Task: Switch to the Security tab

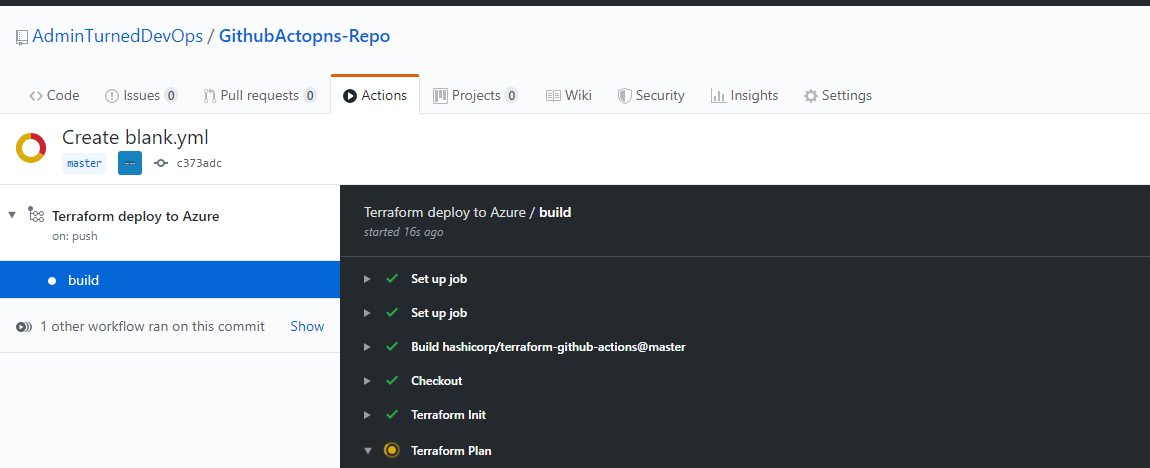Action: click(x=651, y=95)
